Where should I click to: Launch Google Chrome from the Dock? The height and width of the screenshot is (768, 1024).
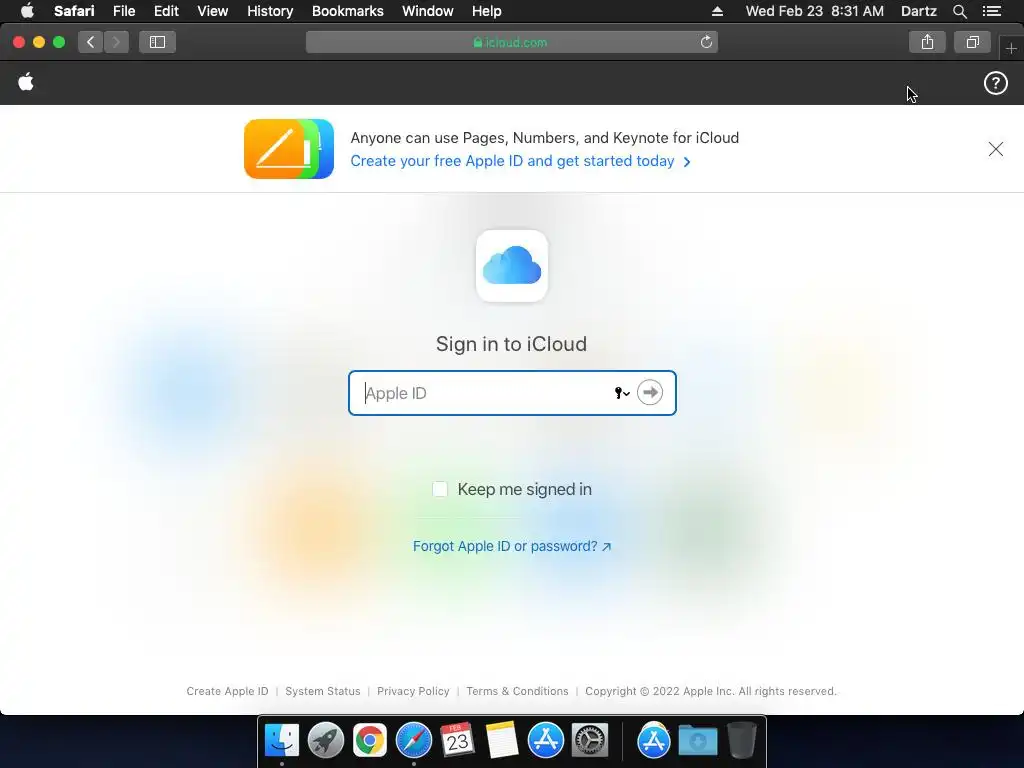tap(370, 740)
